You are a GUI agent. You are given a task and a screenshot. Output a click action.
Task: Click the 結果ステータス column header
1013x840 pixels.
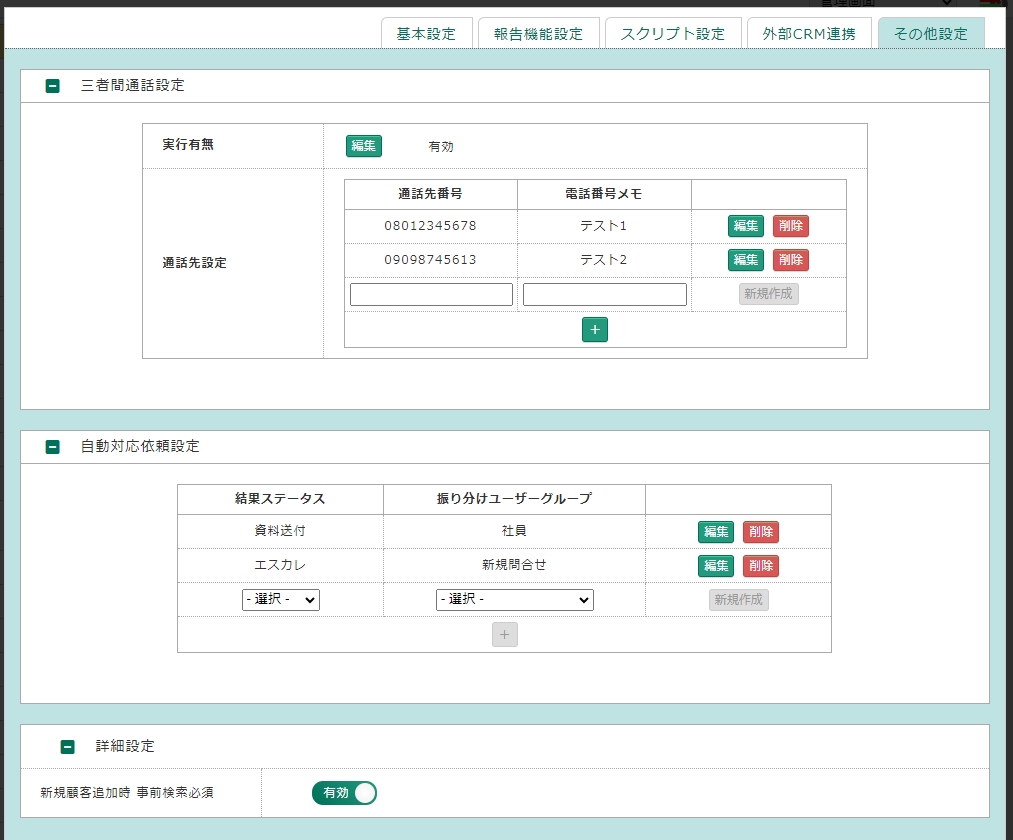[280, 499]
